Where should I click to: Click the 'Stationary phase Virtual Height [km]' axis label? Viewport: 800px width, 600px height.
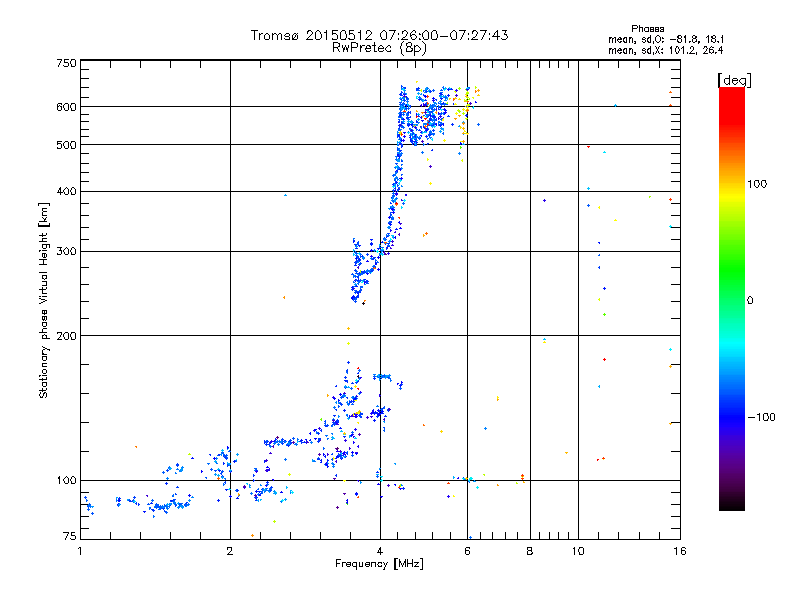pyautogui.click(x=44, y=301)
